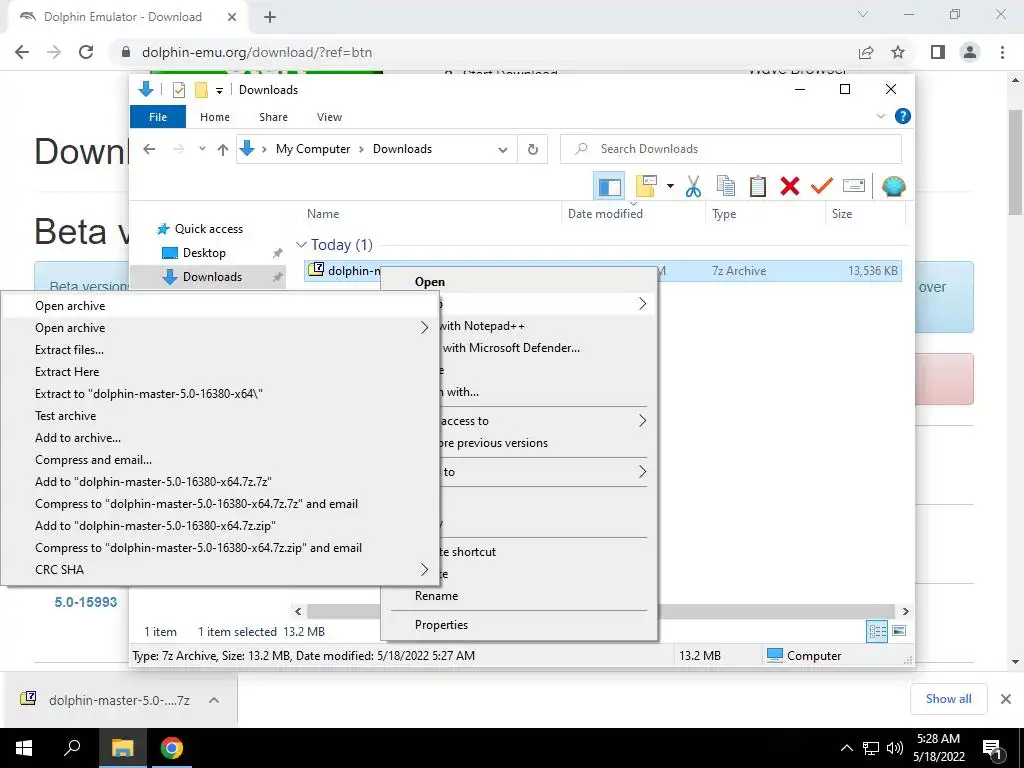Choose Properties in the context menu
The height and width of the screenshot is (768, 1024).
pyautogui.click(x=441, y=624)
